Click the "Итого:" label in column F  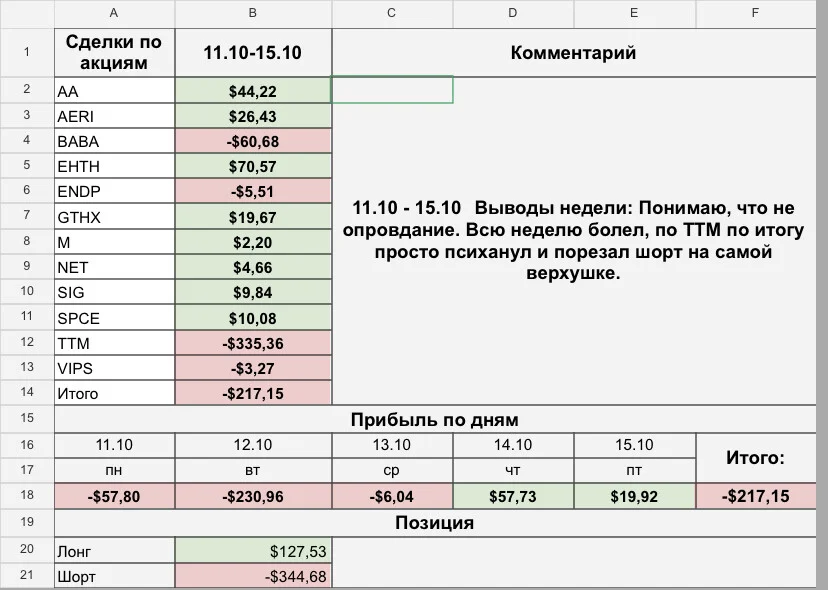pyautogui.click(x=756, y=457)
